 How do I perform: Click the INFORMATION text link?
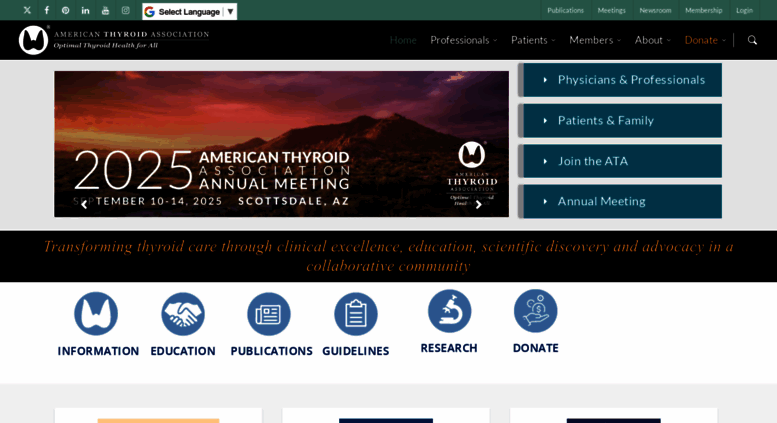pos(98,351)
